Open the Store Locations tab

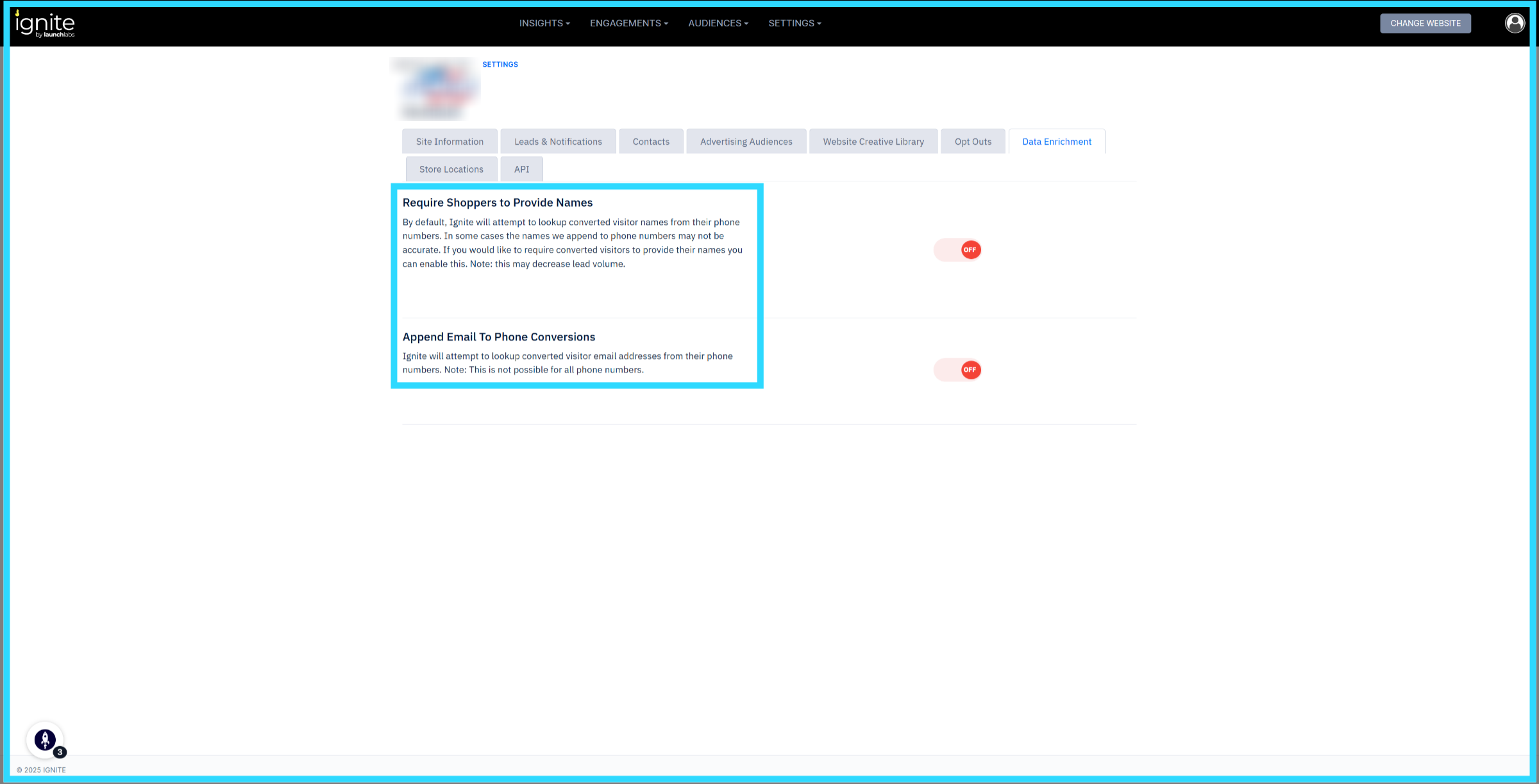coord(451,169)
